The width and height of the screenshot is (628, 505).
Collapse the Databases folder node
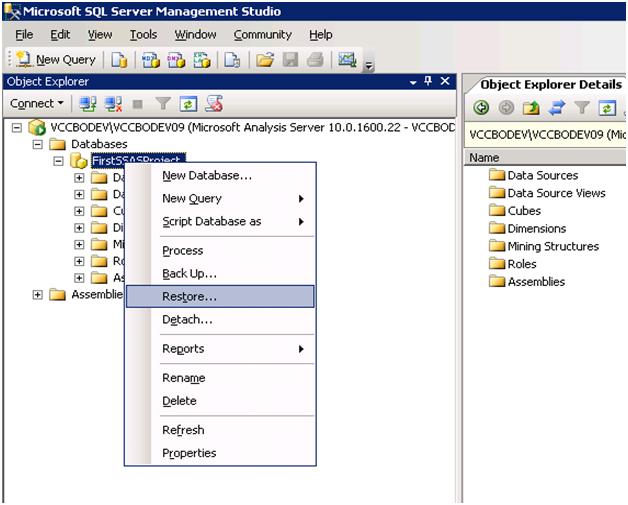37,144
